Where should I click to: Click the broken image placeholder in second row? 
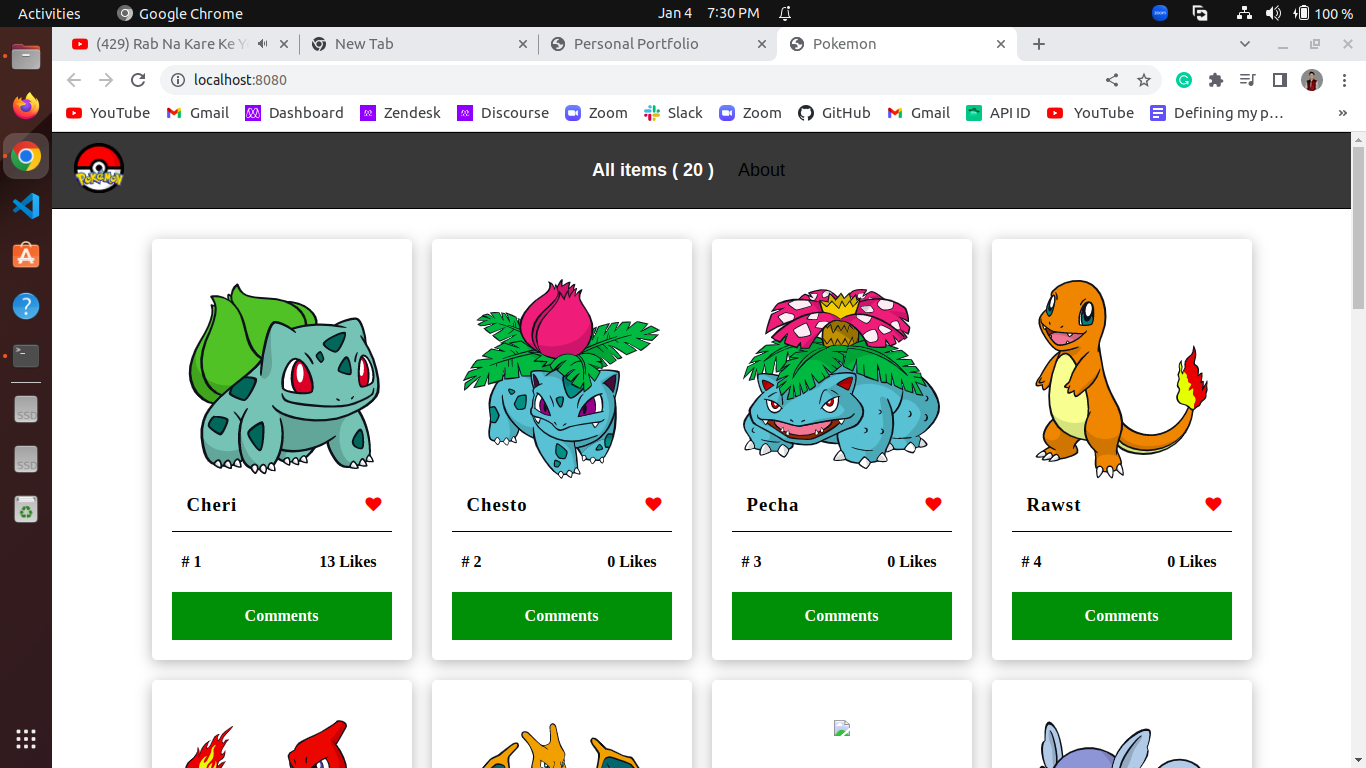pyautogui.click(x=841, y=728)
